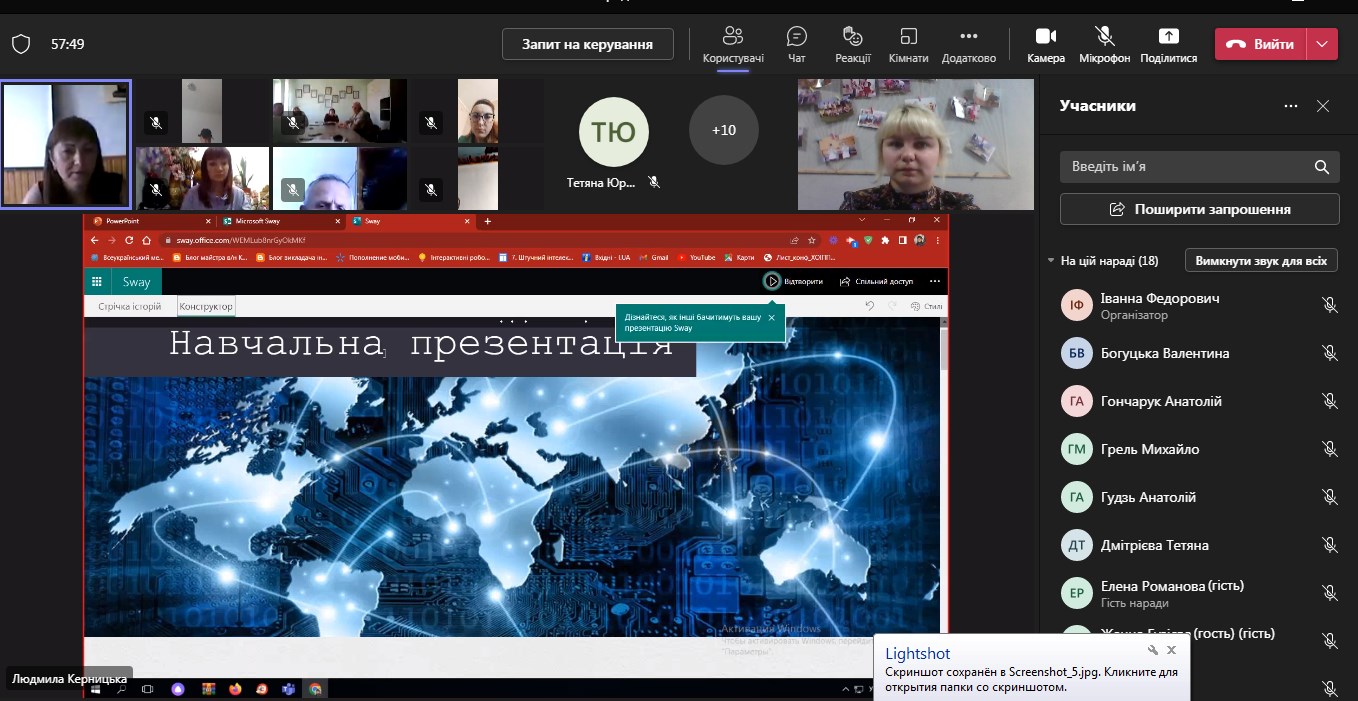
Task: Toggle mic for Богуцька Валентина
Action: point(1329,353)
